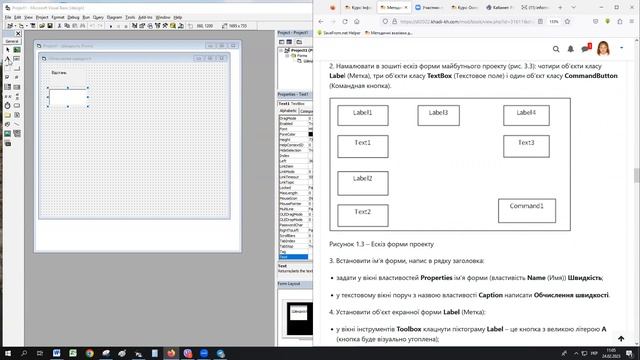Click the Firefox back arrow
The image size is (640, 360).
(321, 22)
